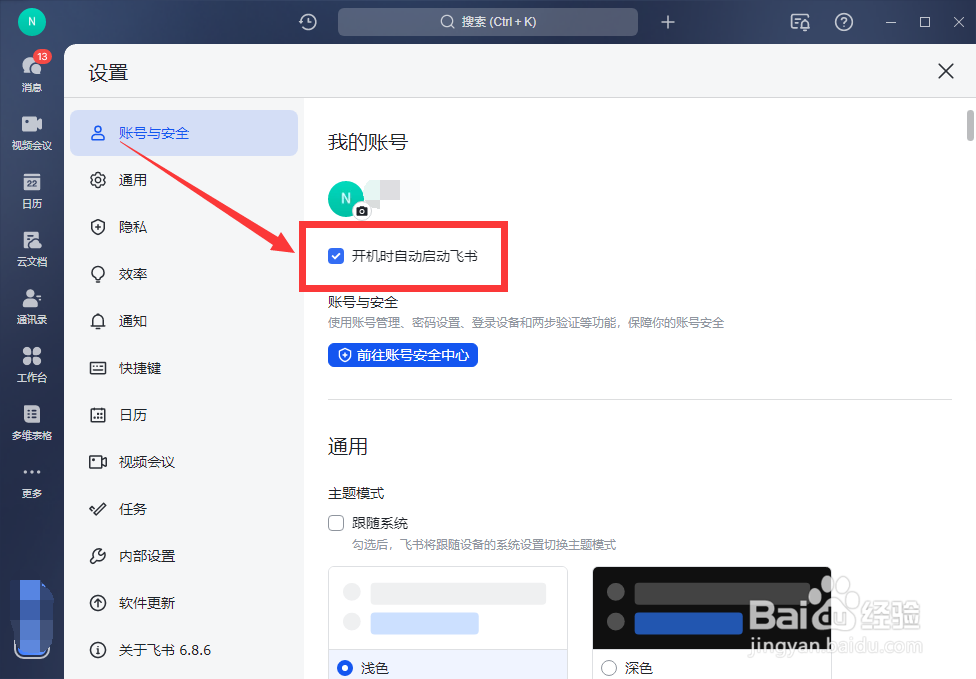Open Video Meeting in the left dock
This screenshot has width=976, height=679.
coord(32,133)
